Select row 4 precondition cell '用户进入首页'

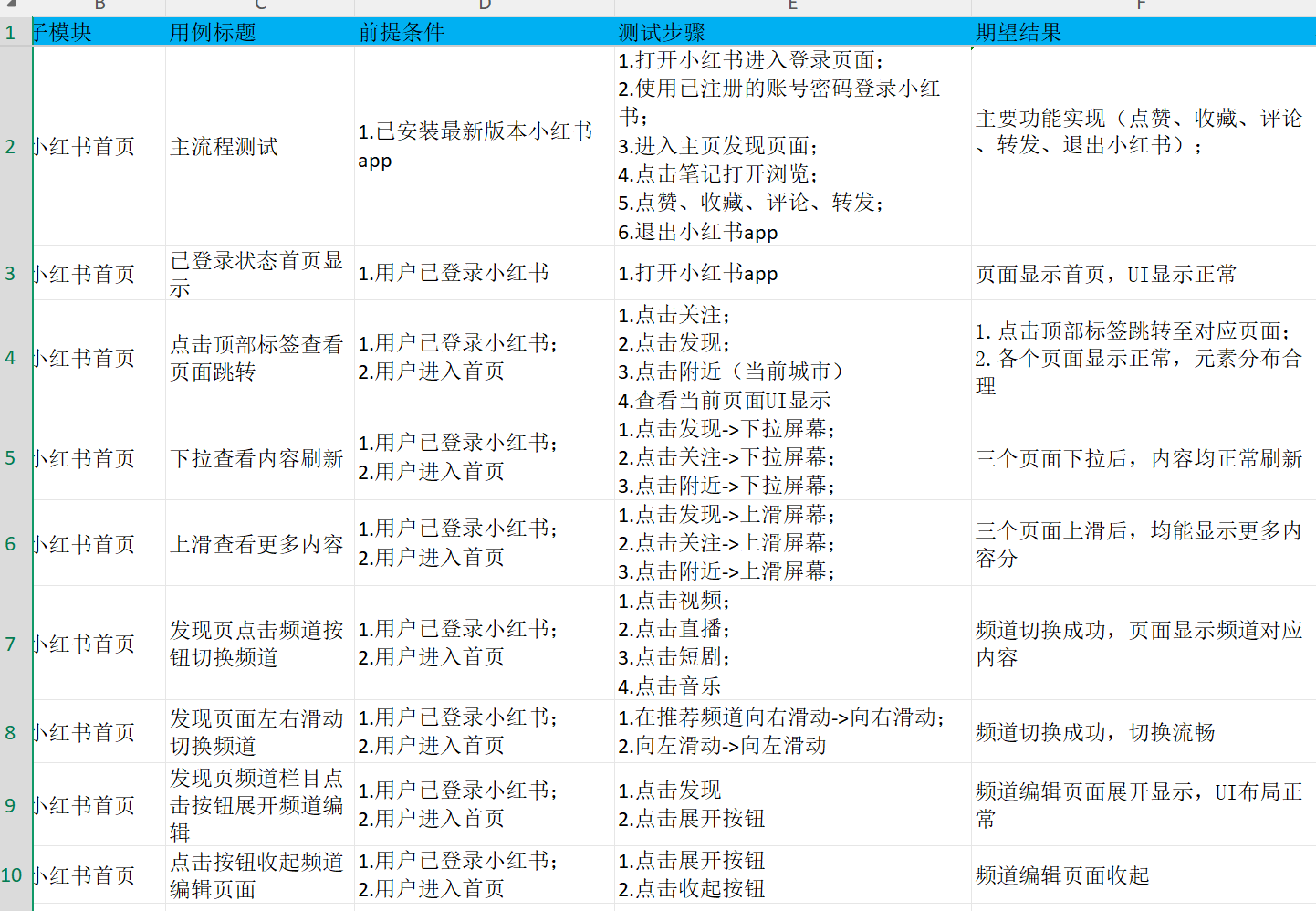[484, 357]
